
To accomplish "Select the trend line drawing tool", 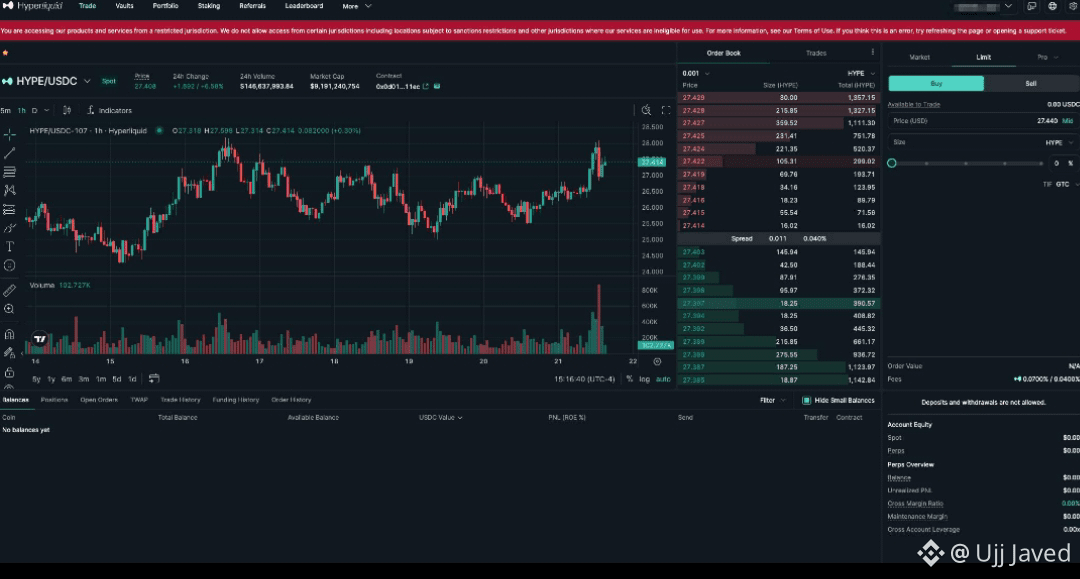I will [x=10, y=153].
